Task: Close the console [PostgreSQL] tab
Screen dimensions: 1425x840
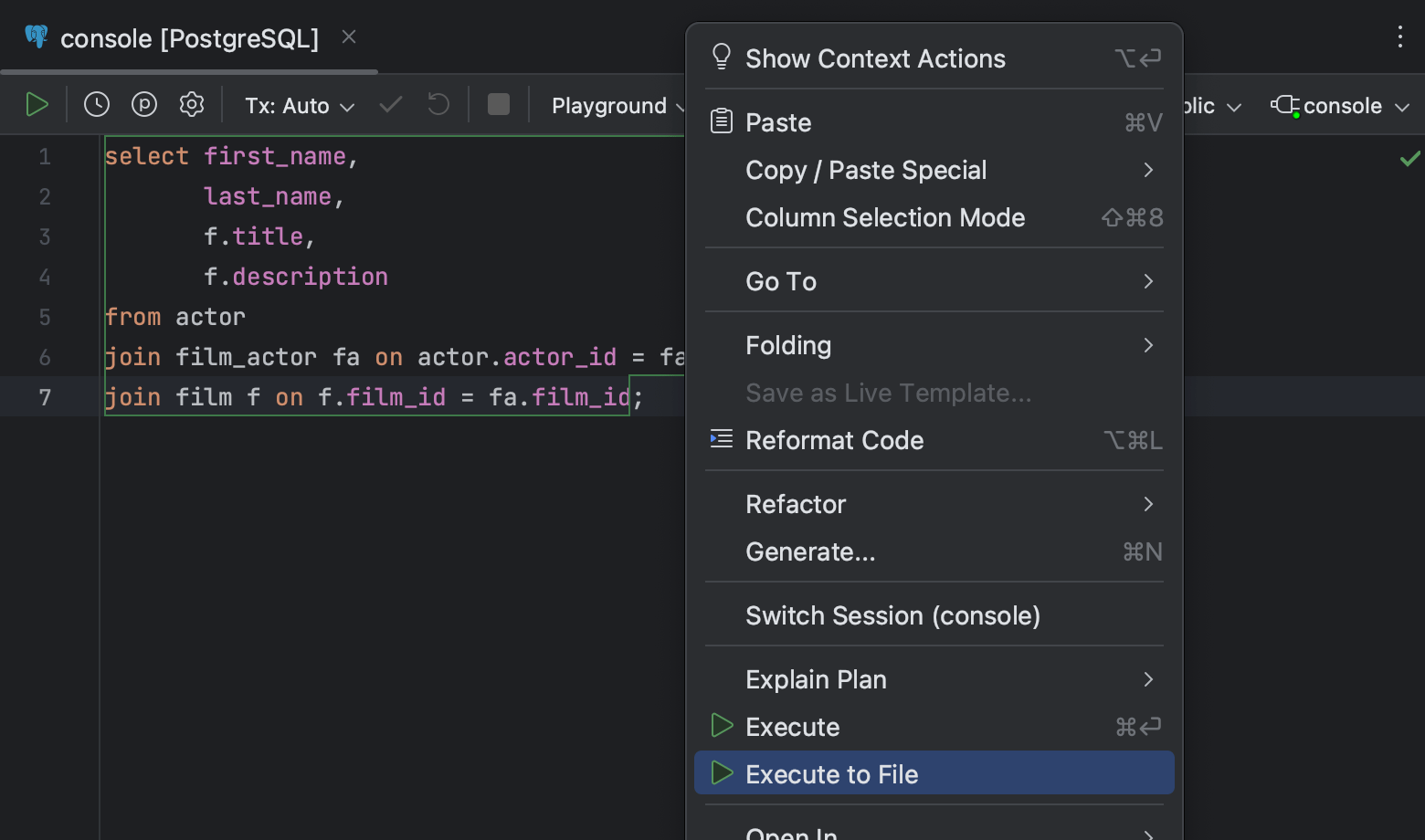Action: (x=348, y=36)
